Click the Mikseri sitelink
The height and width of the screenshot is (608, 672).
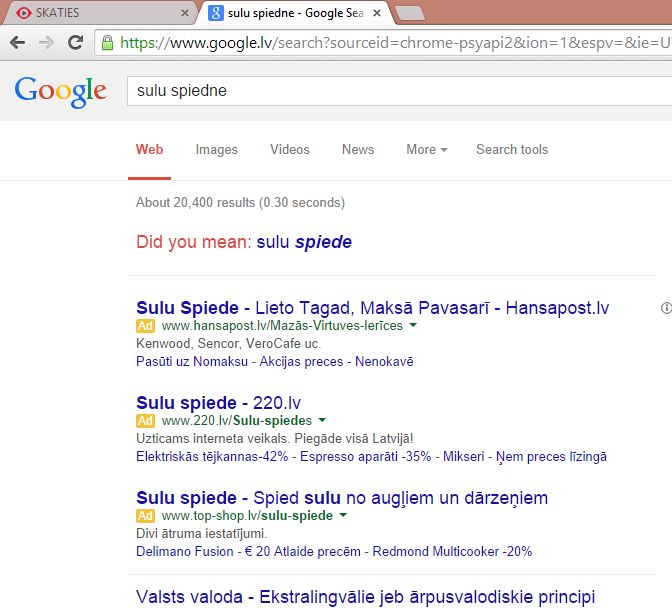tap(464, 457)
